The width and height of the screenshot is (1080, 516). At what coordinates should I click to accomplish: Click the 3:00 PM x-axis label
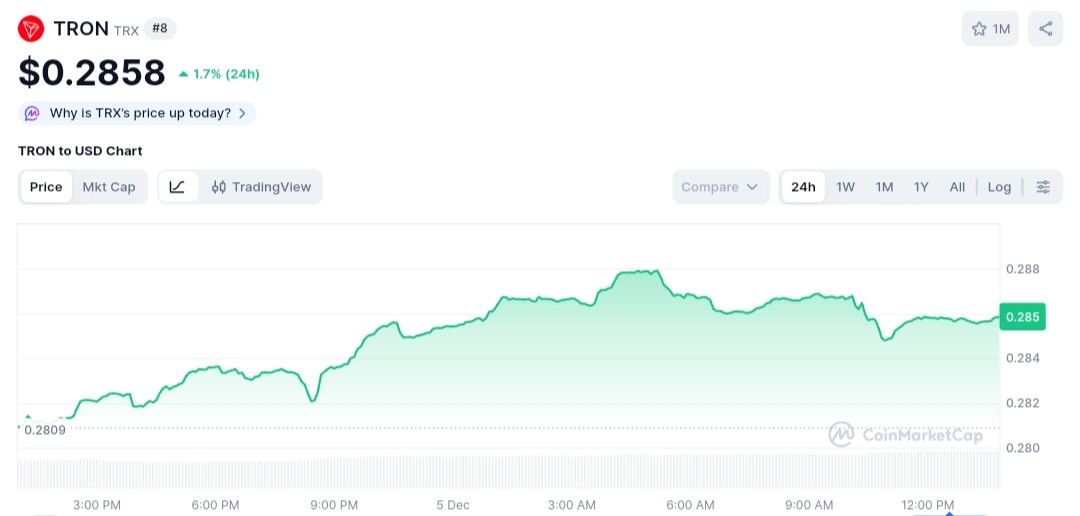pyautogui.click(x=97, y=505)
